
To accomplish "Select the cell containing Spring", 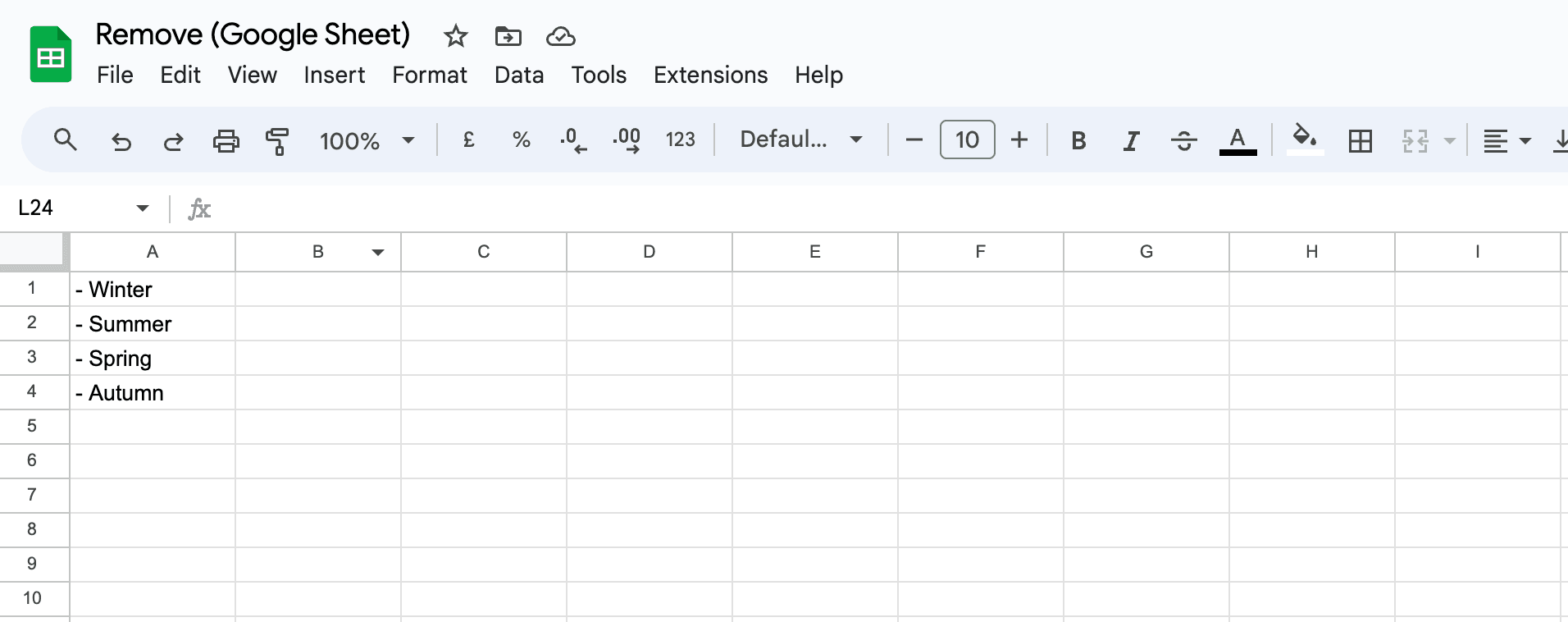I will (x=152, y=358).
